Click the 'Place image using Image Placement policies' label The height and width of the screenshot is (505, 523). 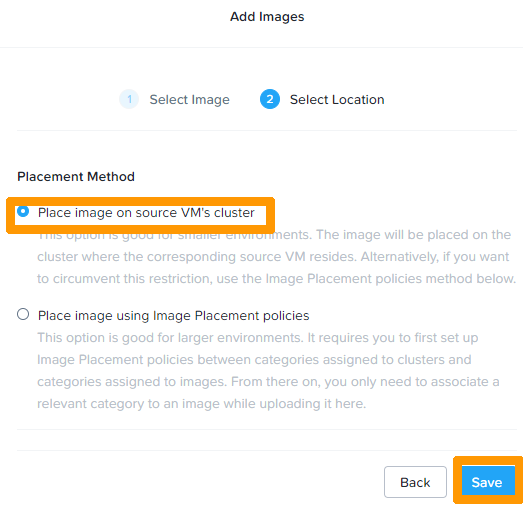(173, 316)
